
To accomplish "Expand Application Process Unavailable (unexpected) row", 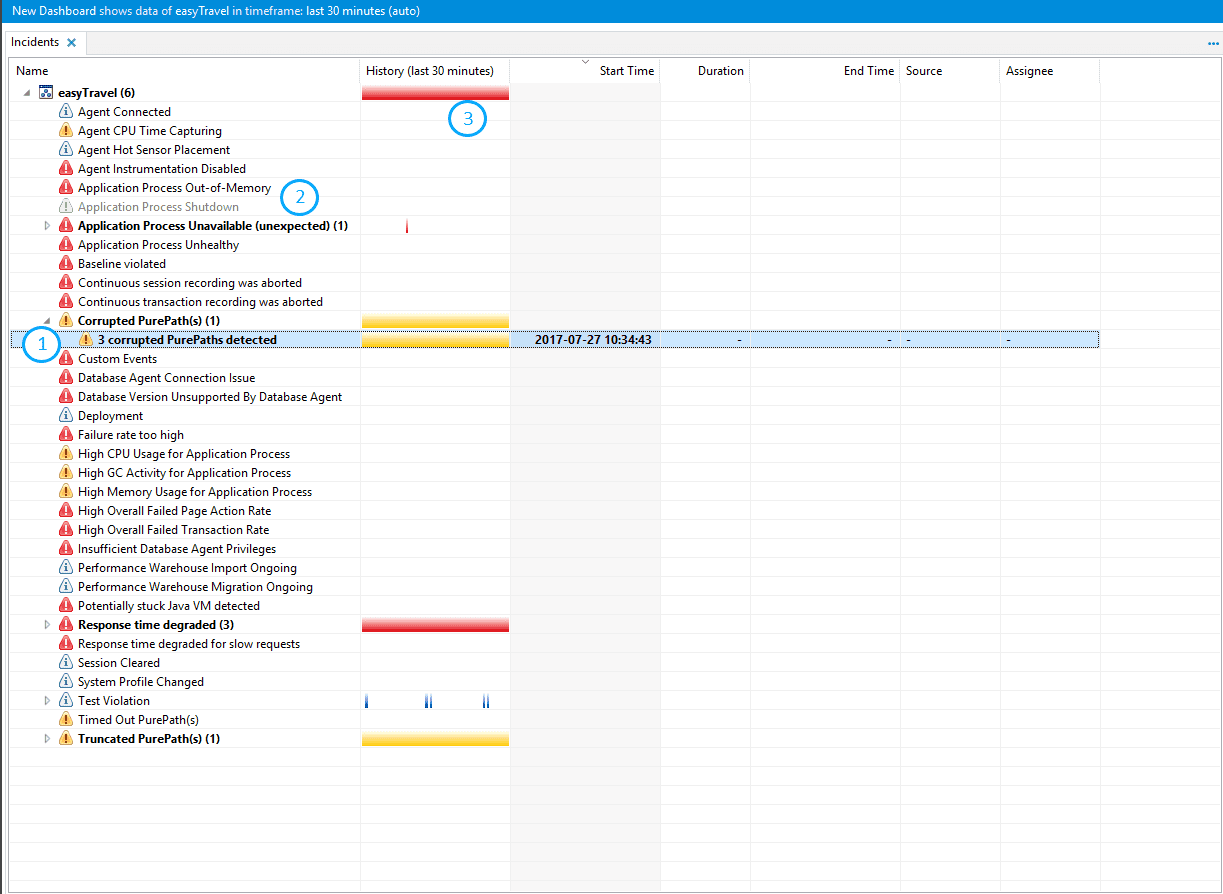I will 47,226.
